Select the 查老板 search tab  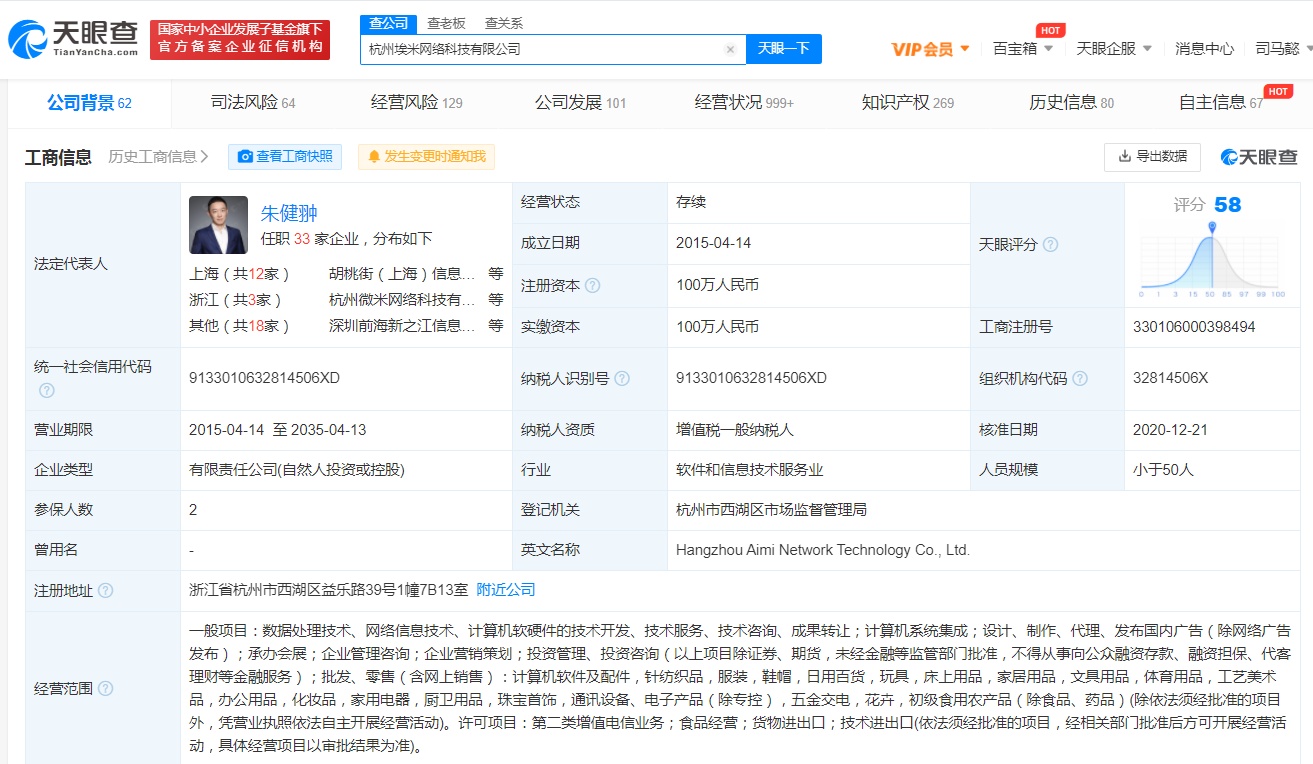click(446, 23)
